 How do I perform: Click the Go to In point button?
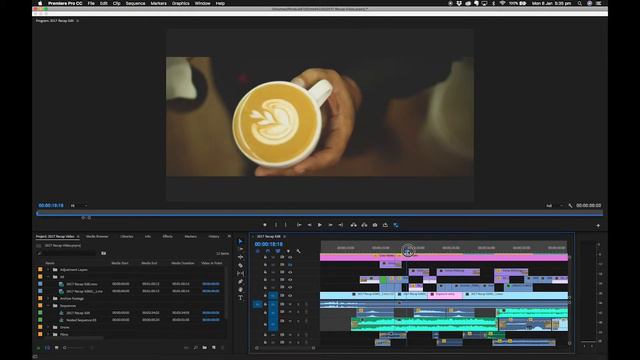299,225
